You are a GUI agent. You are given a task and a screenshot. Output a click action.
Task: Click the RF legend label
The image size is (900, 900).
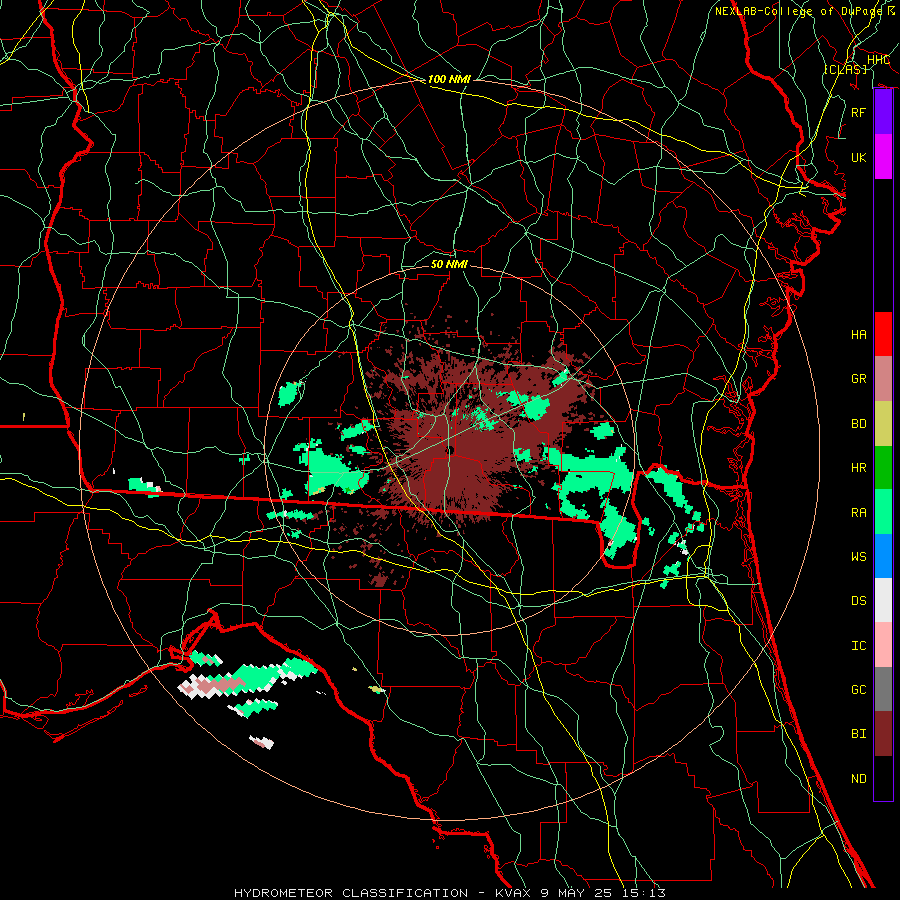(859, 112)
